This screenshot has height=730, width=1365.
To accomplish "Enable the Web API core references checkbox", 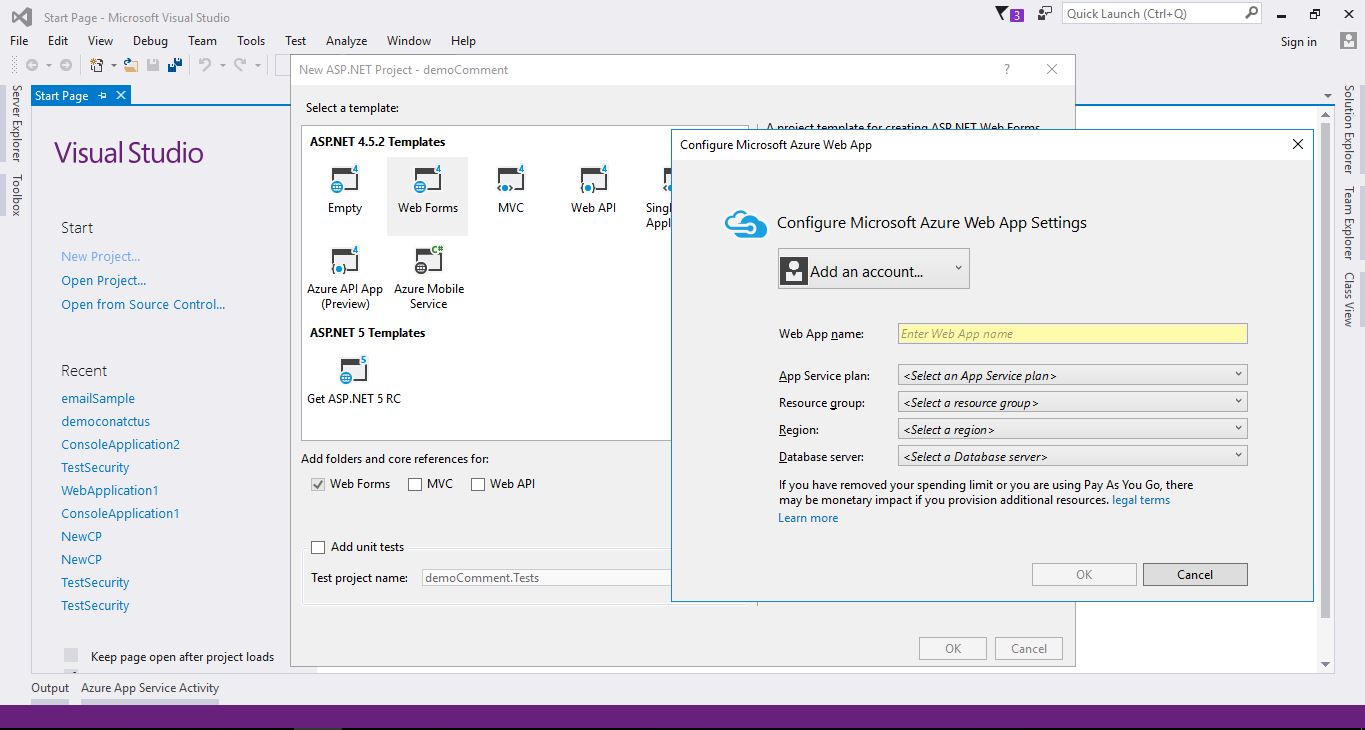I will [x=478, y=484].
